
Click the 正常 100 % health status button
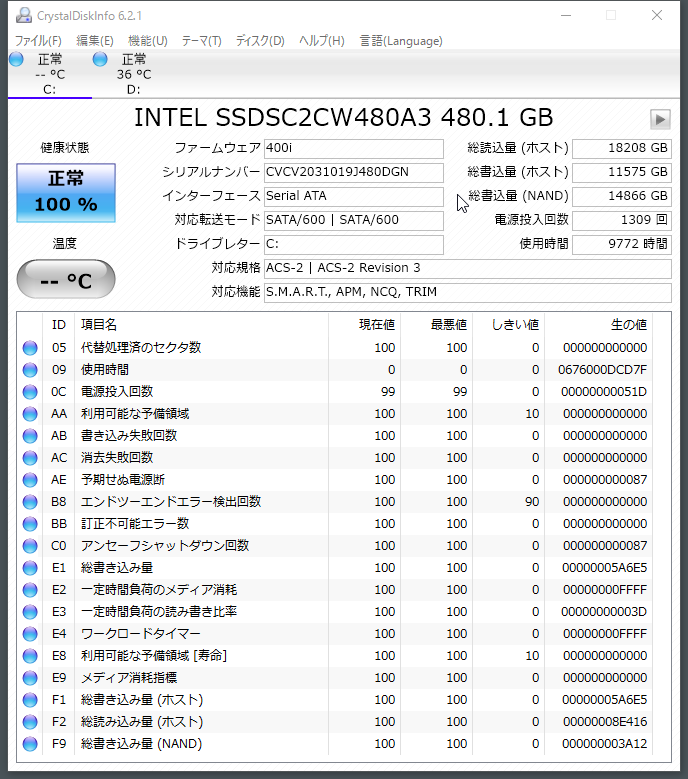(66, 193)
